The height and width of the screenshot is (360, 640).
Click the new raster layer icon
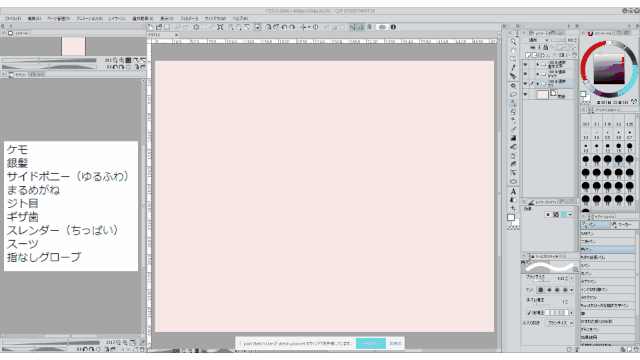528,55
